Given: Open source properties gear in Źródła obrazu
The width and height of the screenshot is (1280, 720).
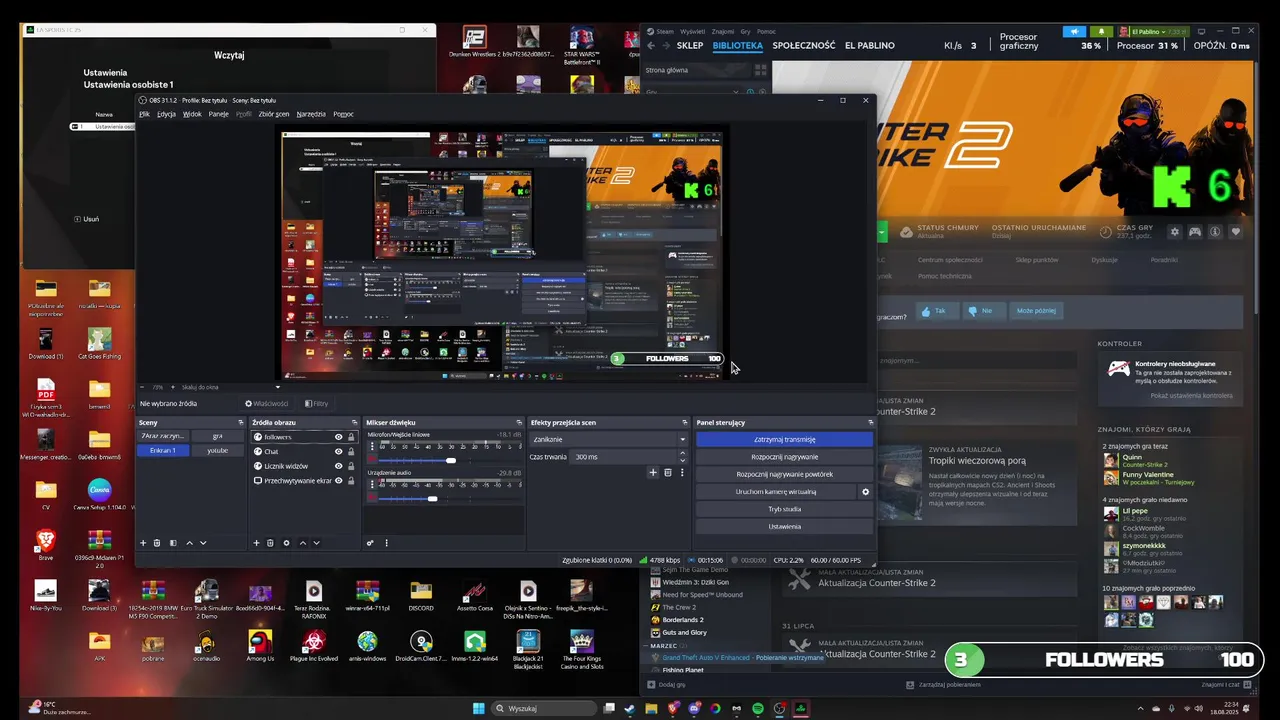Looking at the screenshot, I should [x=286, y=543].
